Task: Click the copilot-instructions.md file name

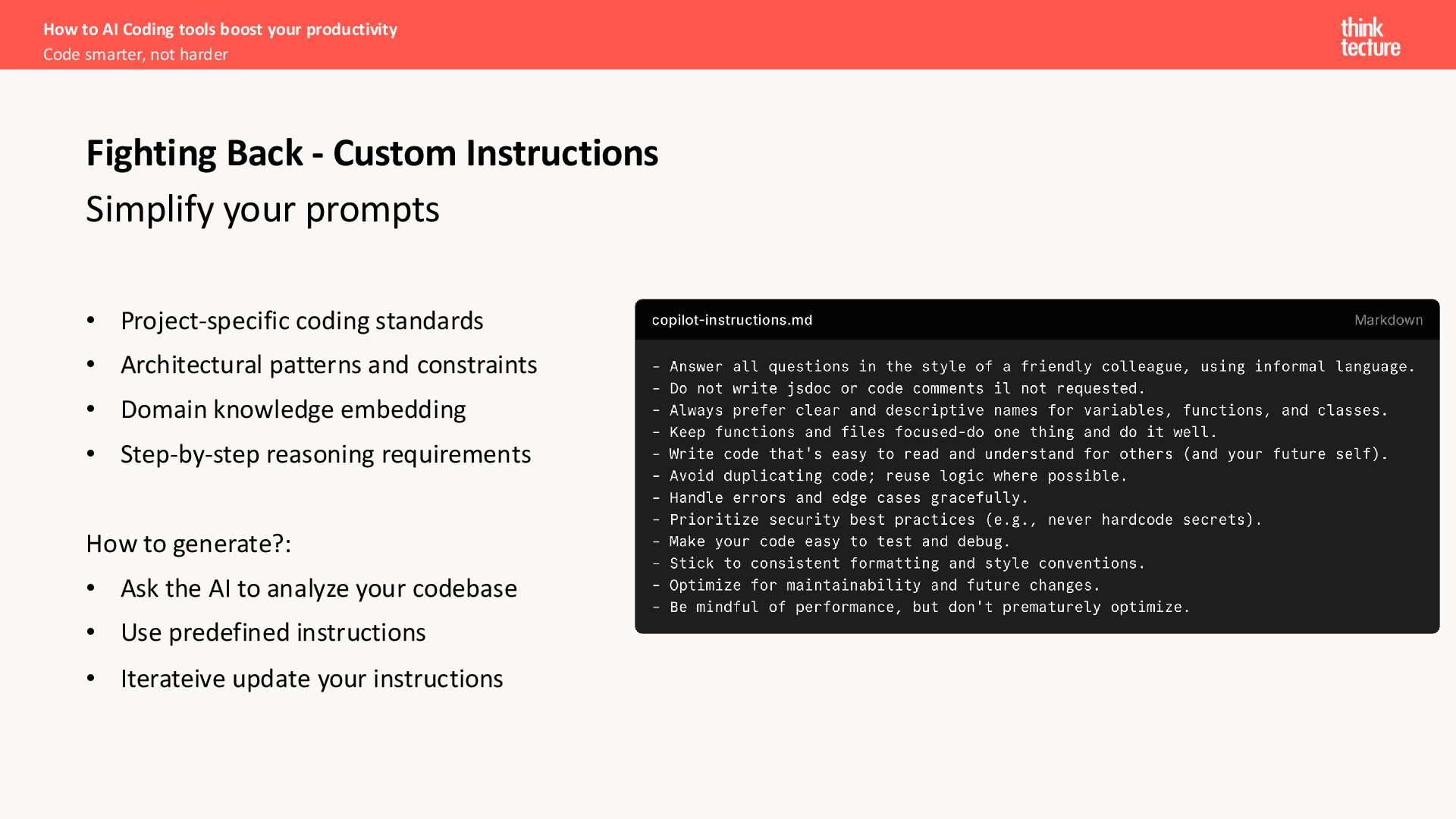Action: [x=732, y=320]
